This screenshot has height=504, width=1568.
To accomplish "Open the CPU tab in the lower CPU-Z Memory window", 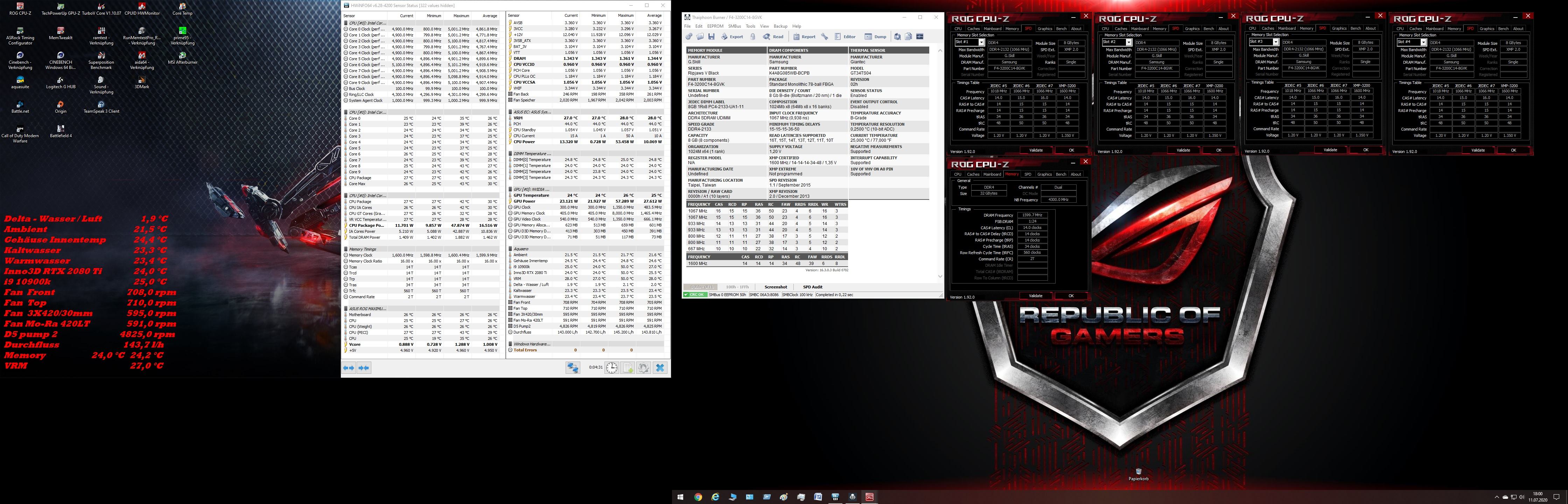I will tap(958, 174).
